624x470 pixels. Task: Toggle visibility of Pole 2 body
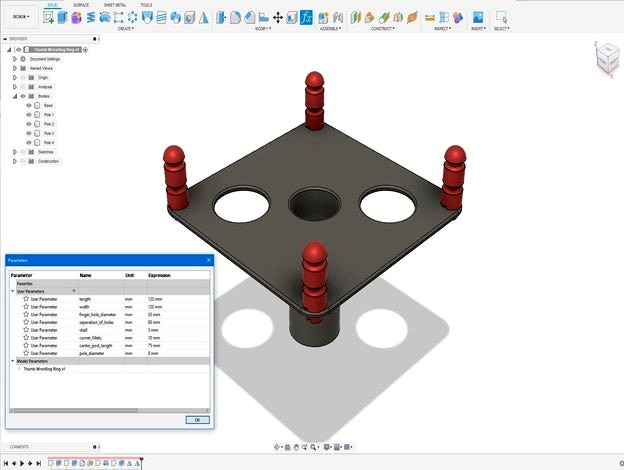coord(29,124)
